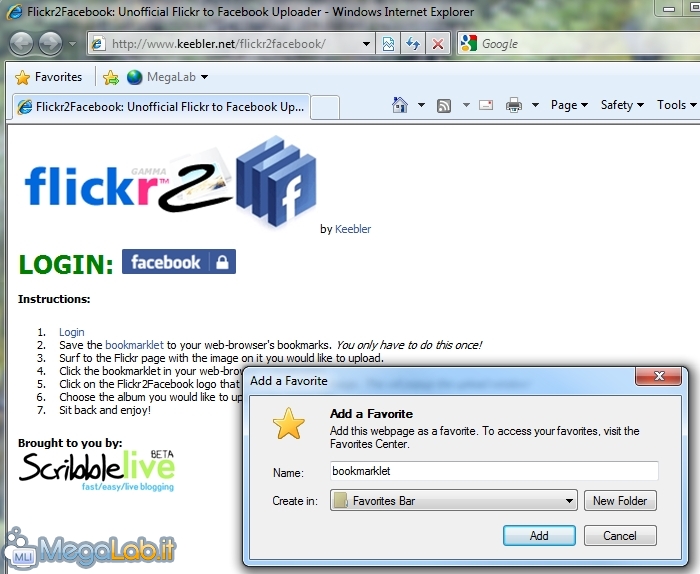Refresh the page with the Refresh icon
The image size is (700, 574).
click(x=413, y=44)
